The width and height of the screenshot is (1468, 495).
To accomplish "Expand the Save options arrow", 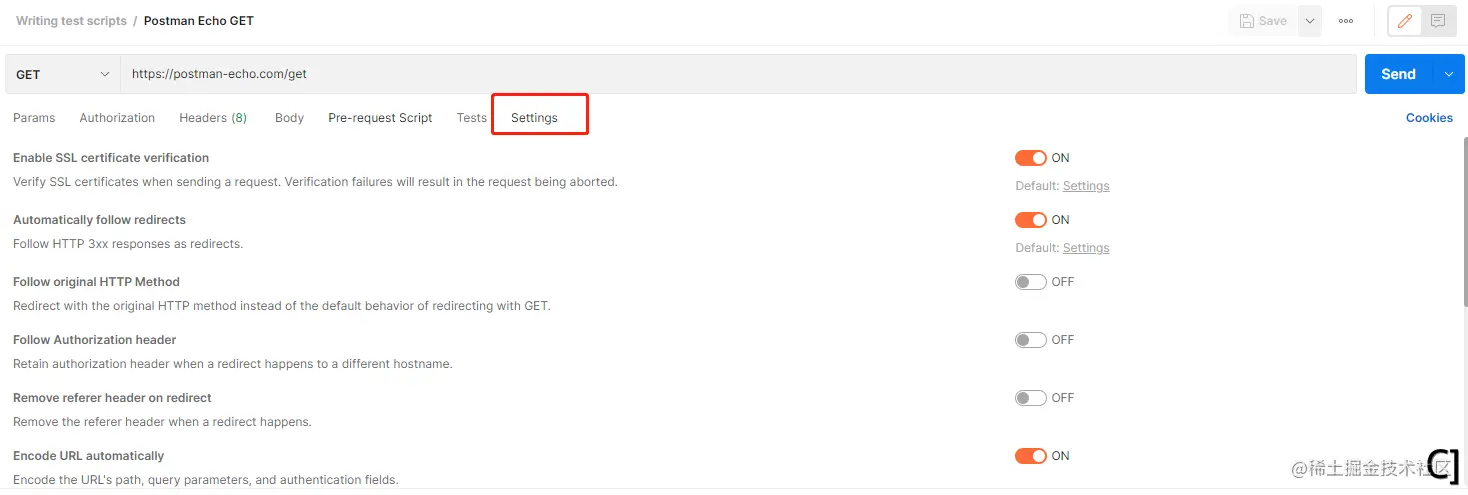I will point(1309,21).
